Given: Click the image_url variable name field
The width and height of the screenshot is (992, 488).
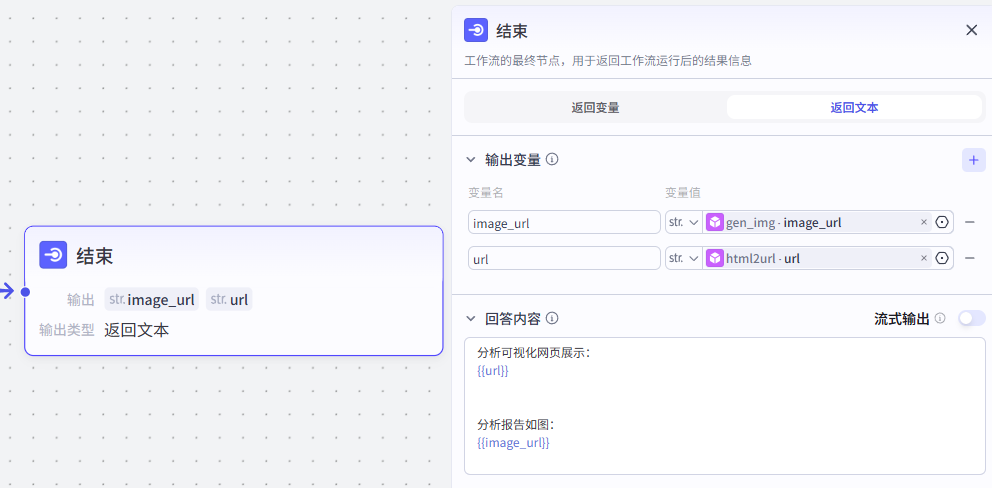Looking at the screenshot, I should coord(563,223).
